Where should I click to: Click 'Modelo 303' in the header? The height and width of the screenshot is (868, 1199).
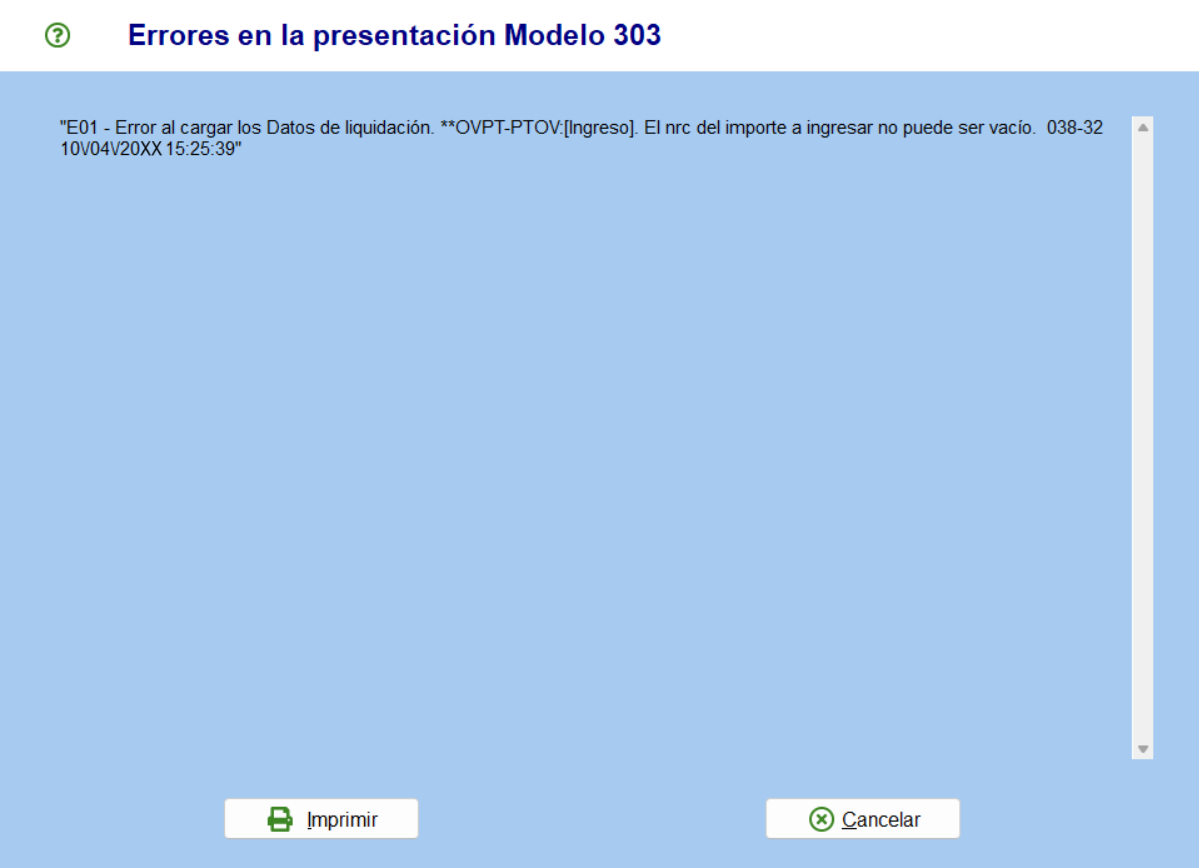[x=582, y=36]
